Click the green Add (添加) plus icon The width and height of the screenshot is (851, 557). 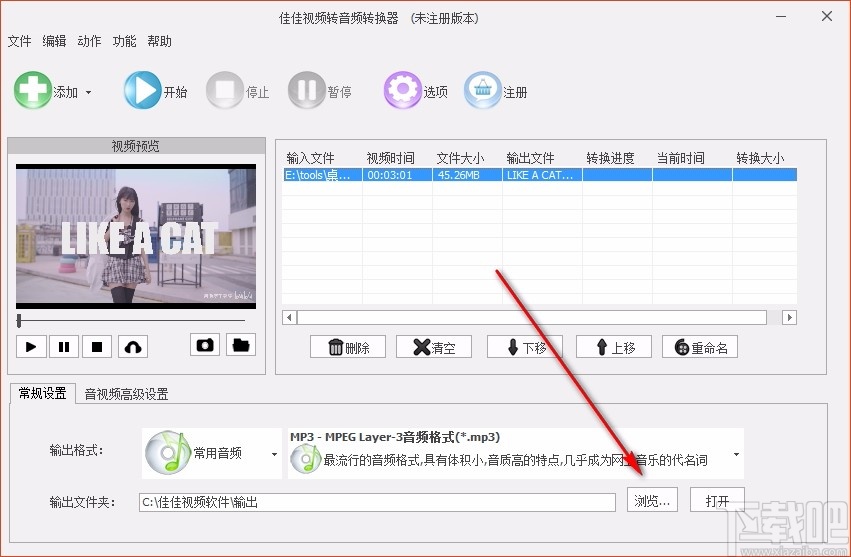coord(33,90)
